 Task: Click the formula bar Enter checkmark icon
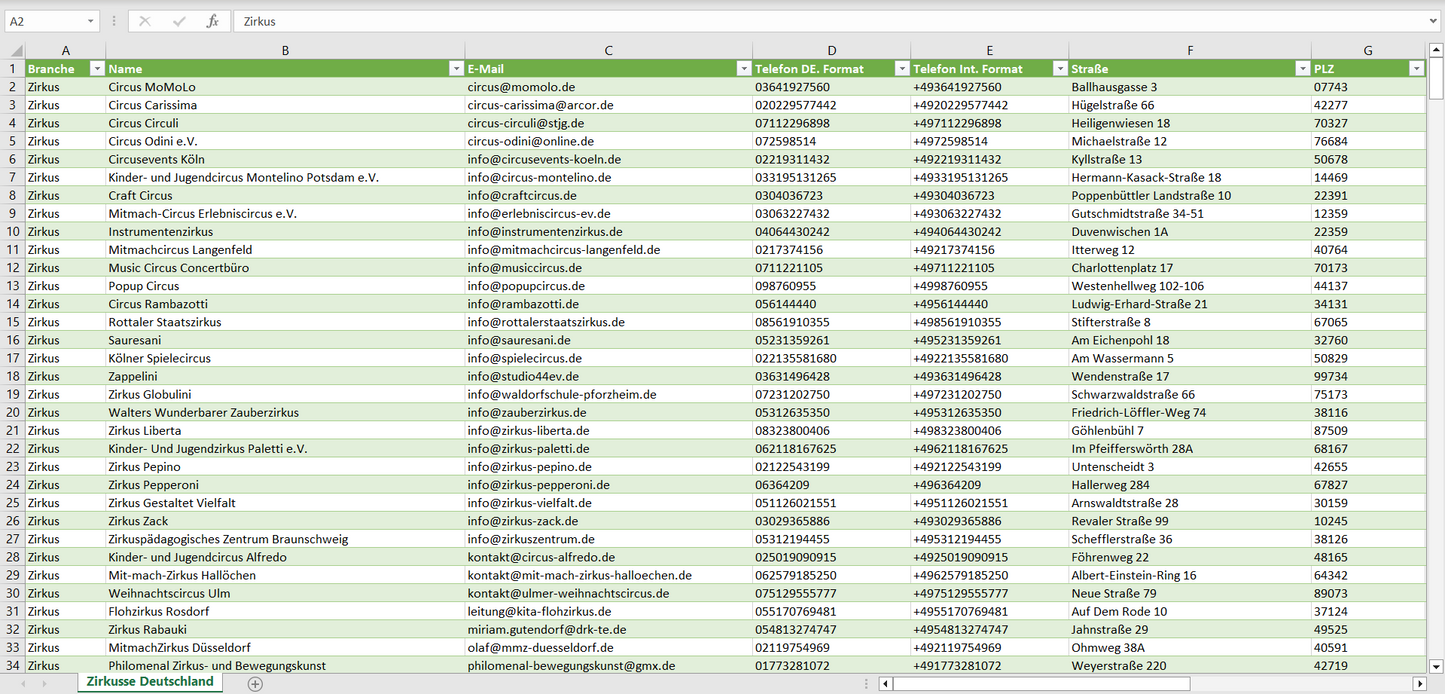179,21
